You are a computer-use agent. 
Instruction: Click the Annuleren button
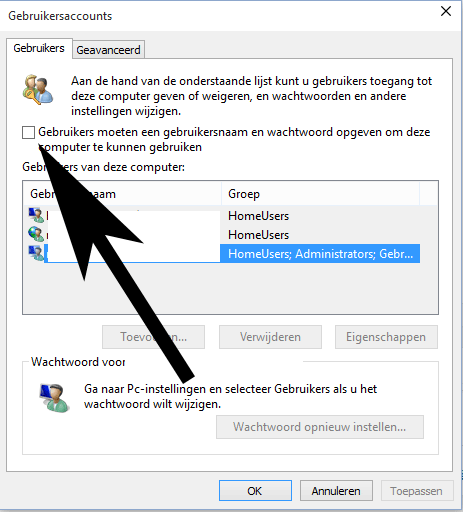coord(336,491)
